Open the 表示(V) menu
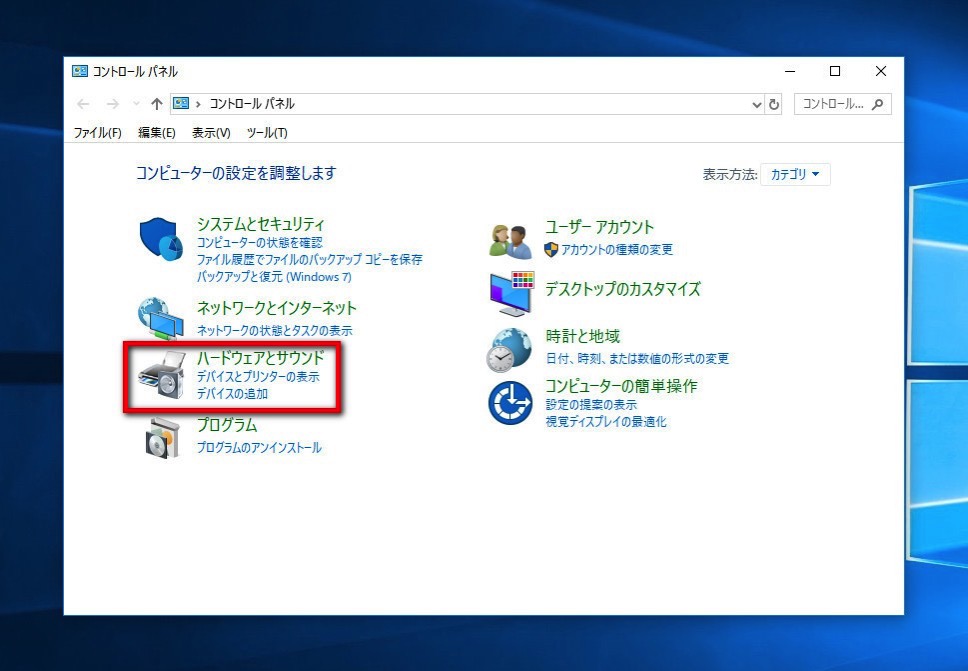 coord(211,133)
